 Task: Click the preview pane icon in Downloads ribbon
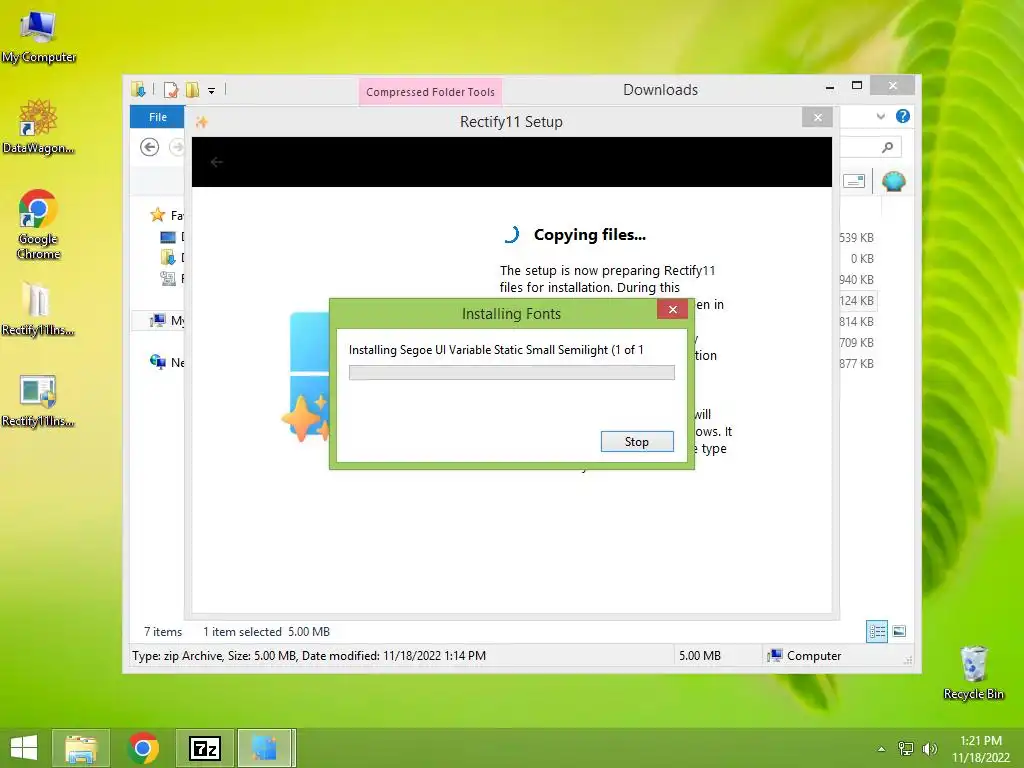854,181
